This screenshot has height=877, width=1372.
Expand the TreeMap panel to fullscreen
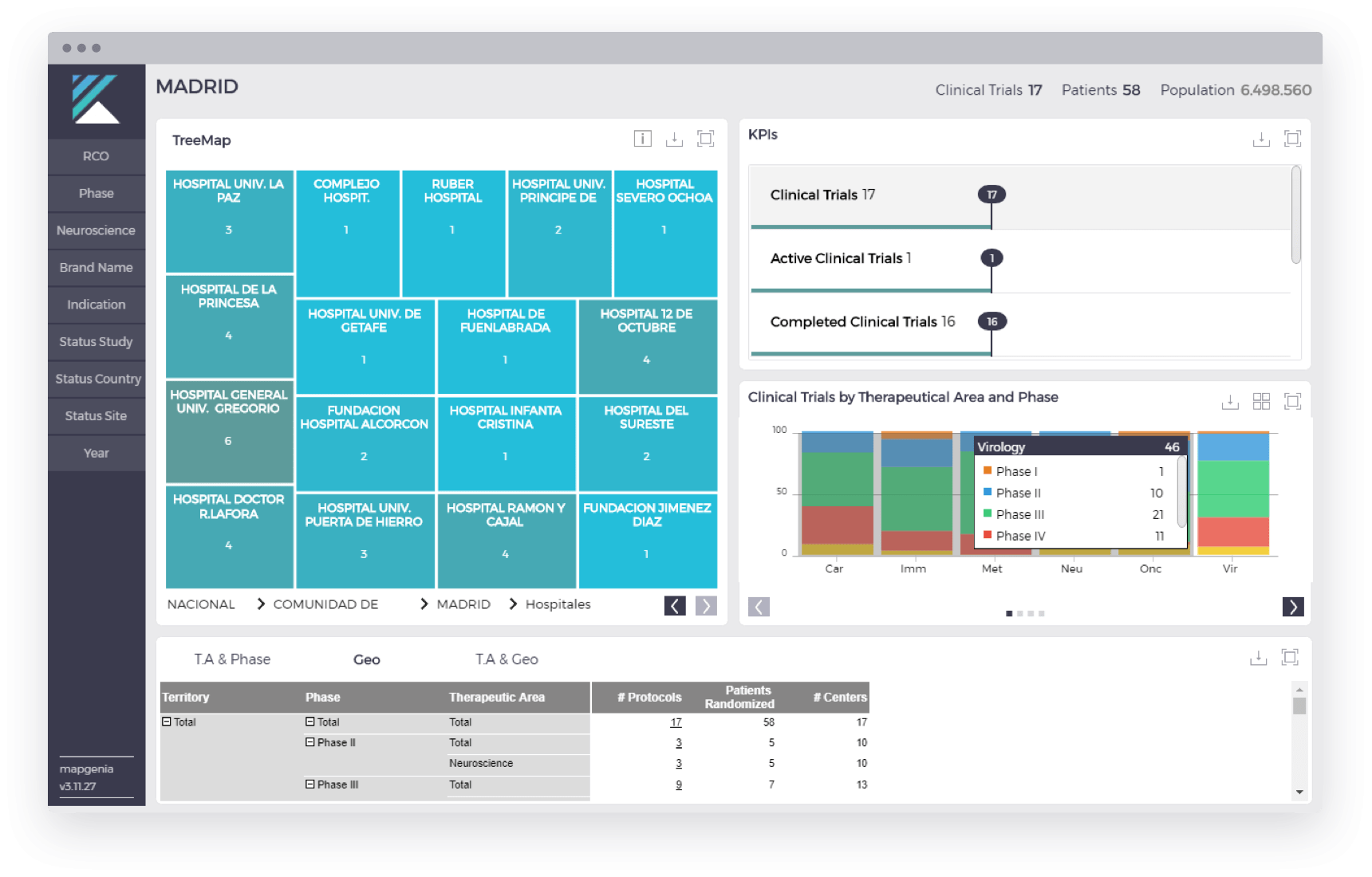705,139
